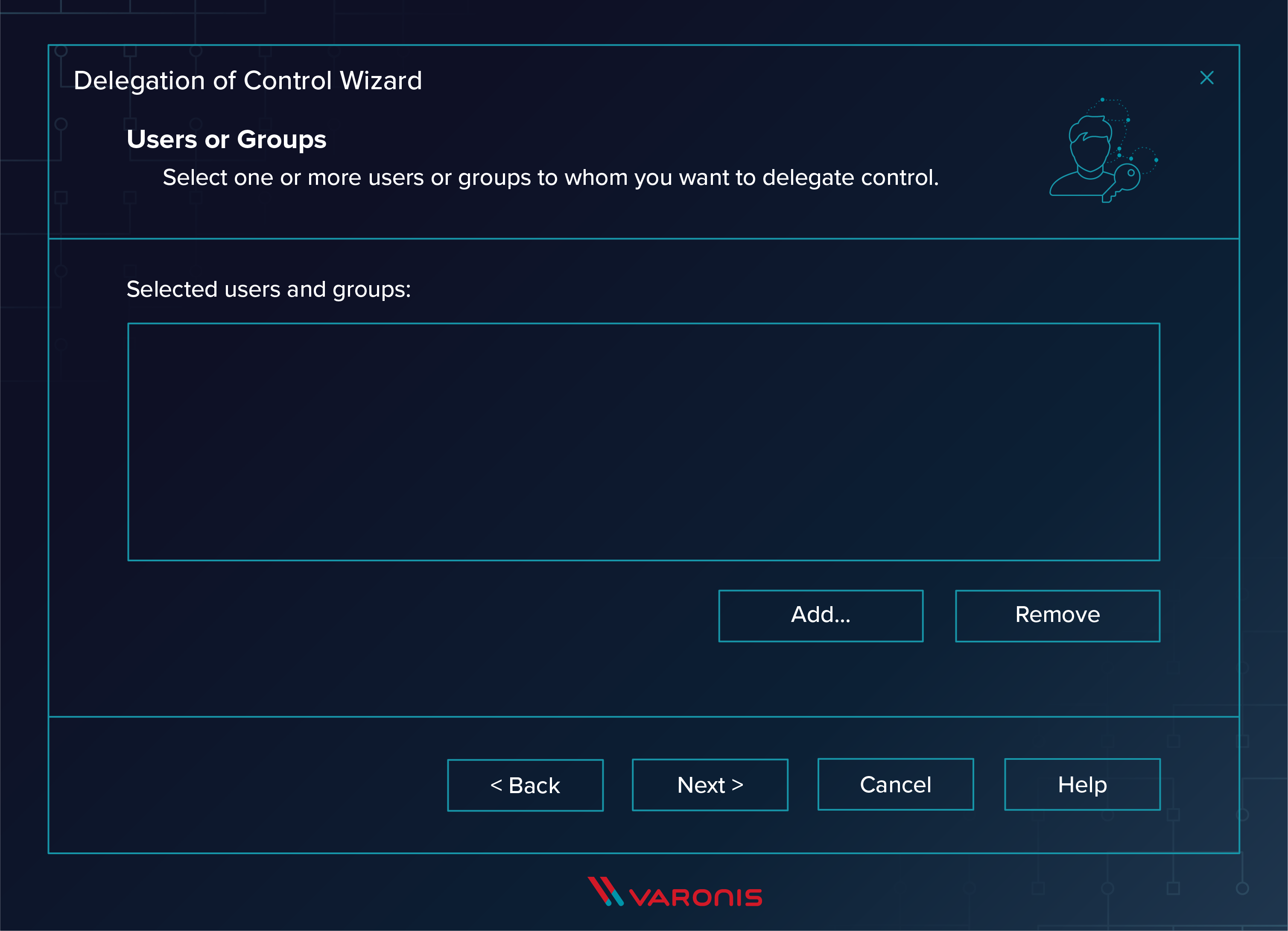Proceed with the Next > button
The image size is (1288, 931).
pyautogui.click(x=709, y=785)
